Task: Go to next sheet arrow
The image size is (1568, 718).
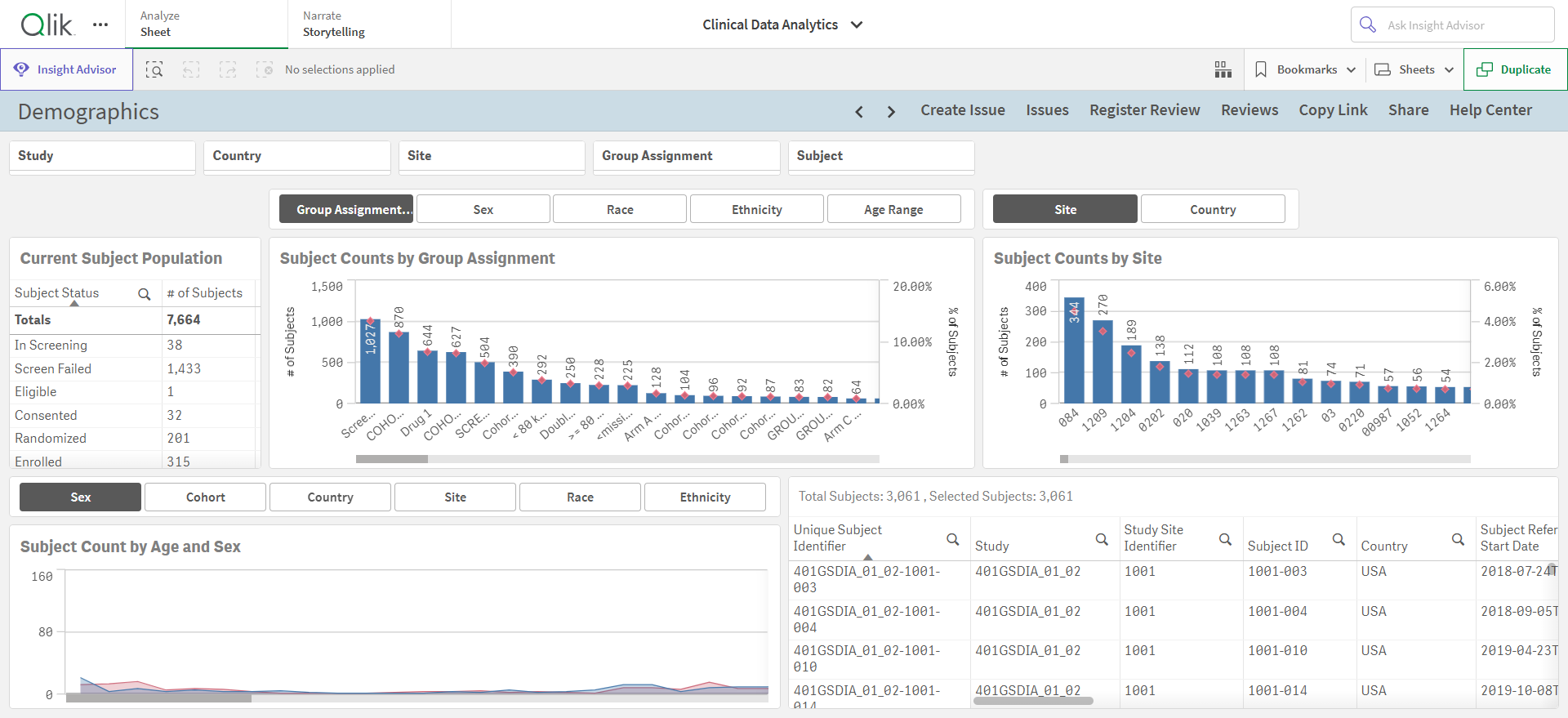Action: (x=891, y=111)
